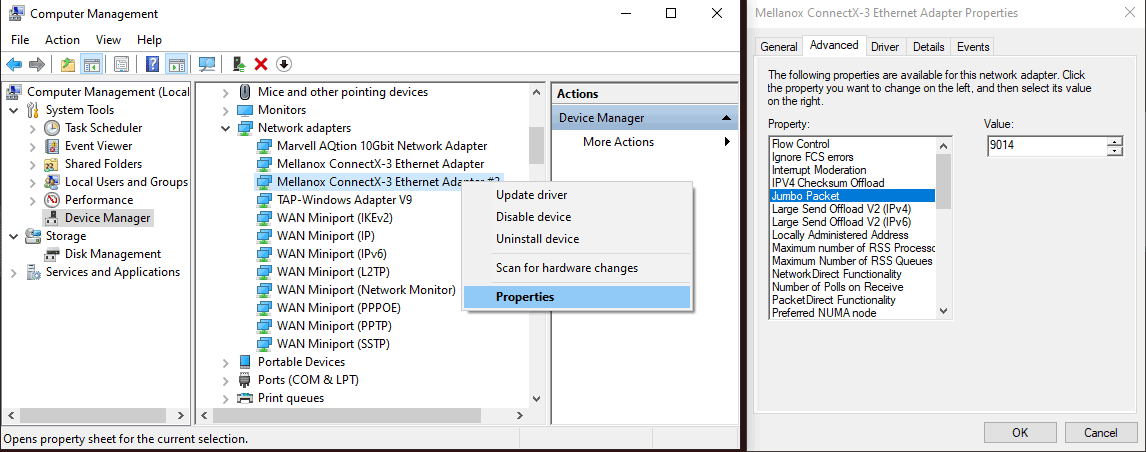Open the File menu
This screenshot has width=1146, height=452.
coord(20,39)
